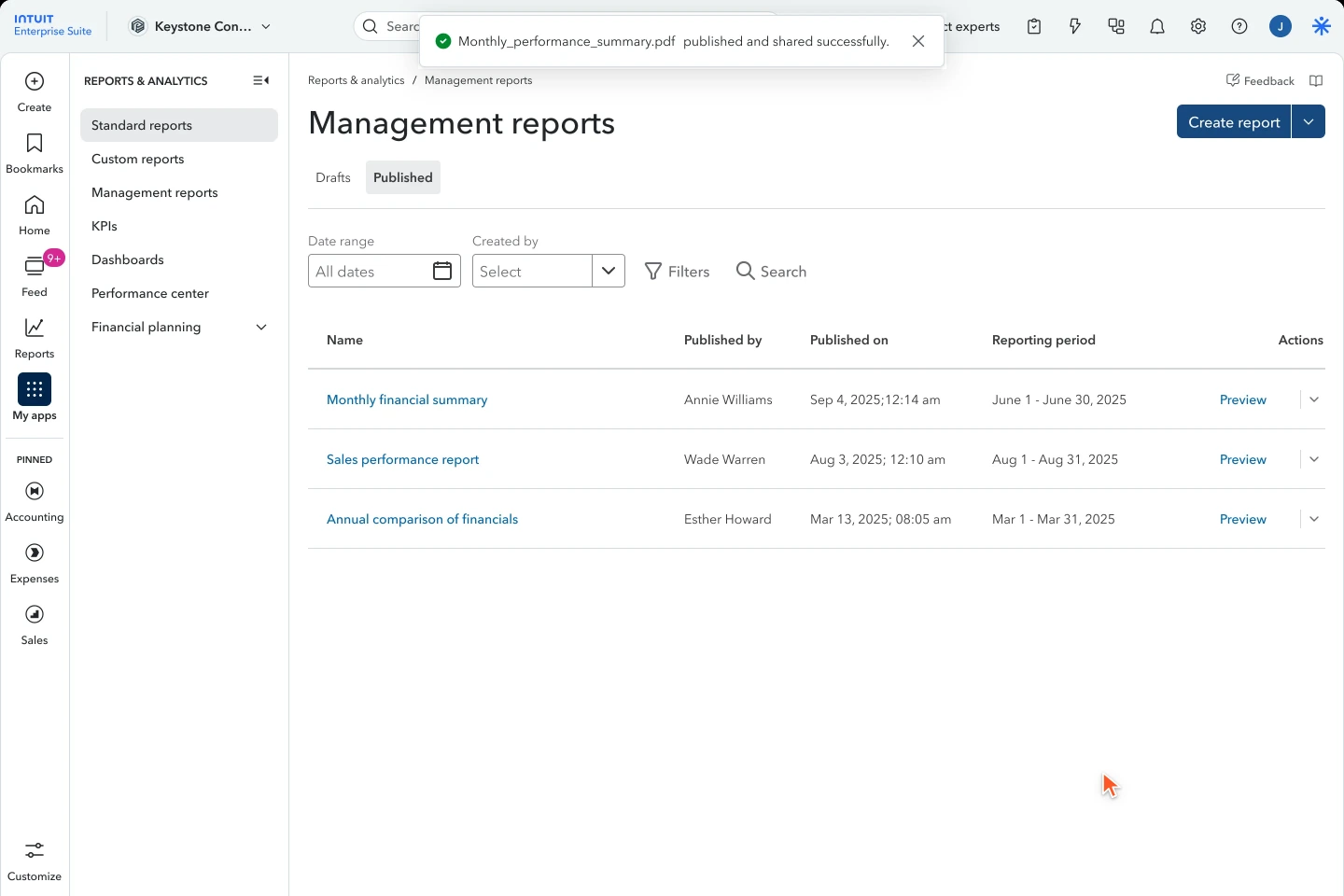Image resolution: width=1344 pixels, height=896 pixels.
Task: Open the Feed icon with badge
Action: (x=35, y=267)
